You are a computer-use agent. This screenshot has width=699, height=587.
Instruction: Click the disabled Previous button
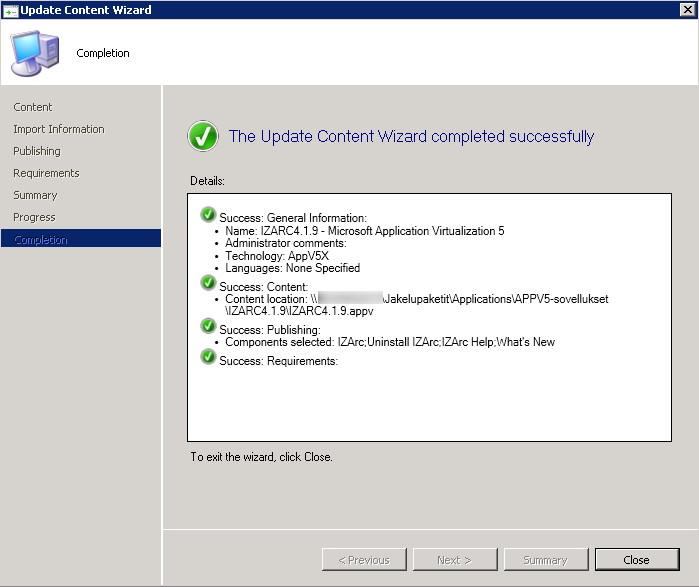[364, 559]
